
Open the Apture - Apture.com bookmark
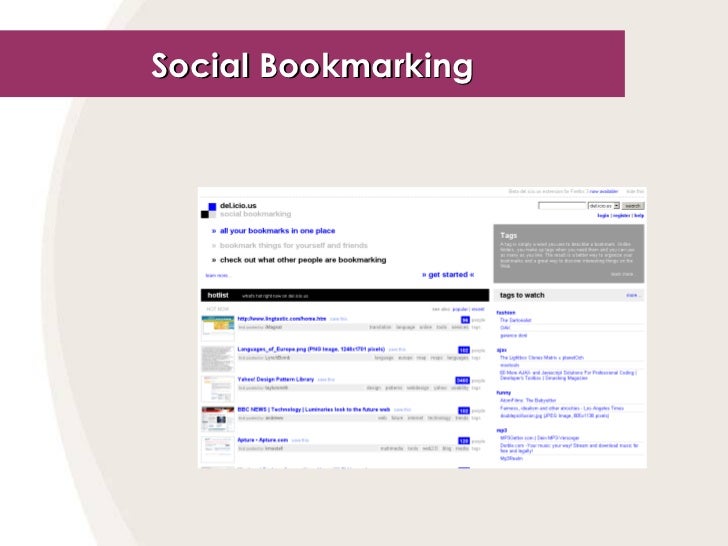point(262,440)
